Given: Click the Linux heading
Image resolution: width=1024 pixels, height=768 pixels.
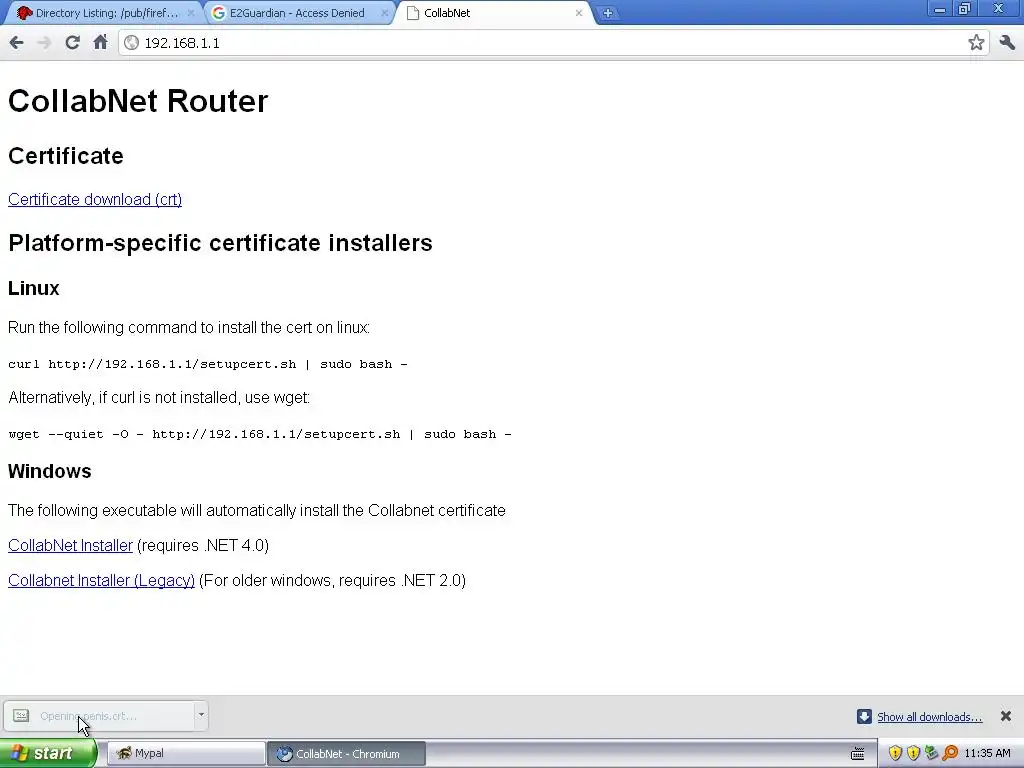Looking at the screenshot, I should (33, 288).
